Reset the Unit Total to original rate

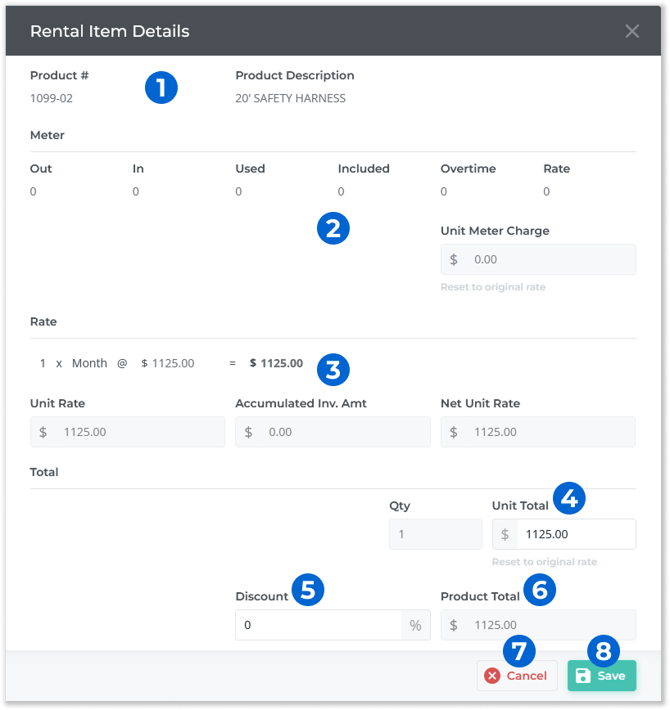tap(544, 562)
